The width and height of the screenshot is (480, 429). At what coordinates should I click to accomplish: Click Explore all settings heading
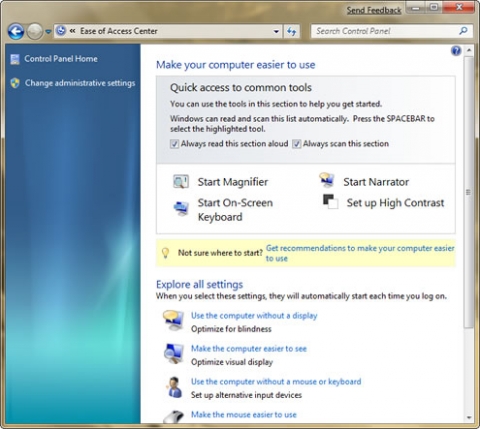coord(199,284)
